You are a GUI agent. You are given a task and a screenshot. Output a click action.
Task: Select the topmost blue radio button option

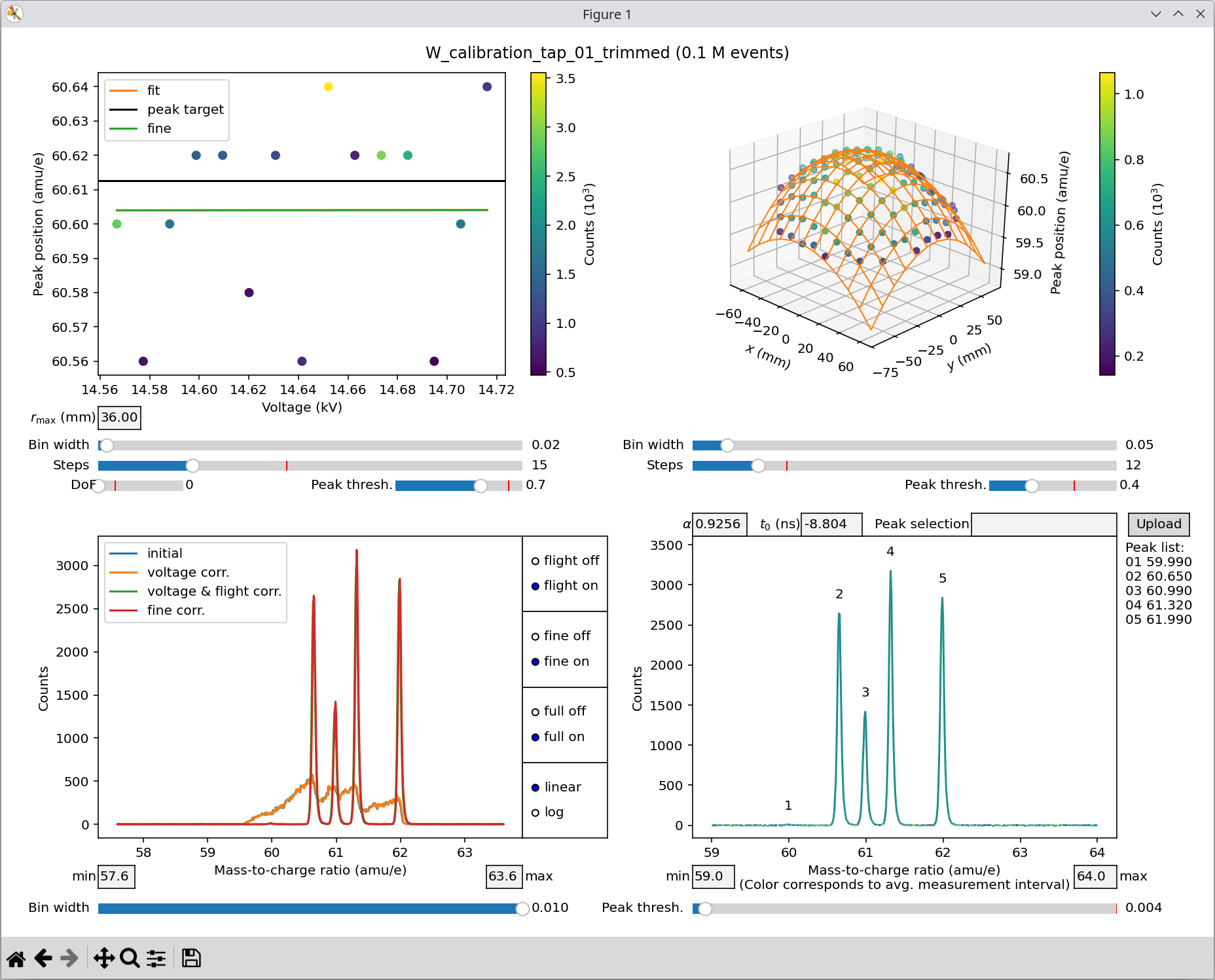(535, 587)
